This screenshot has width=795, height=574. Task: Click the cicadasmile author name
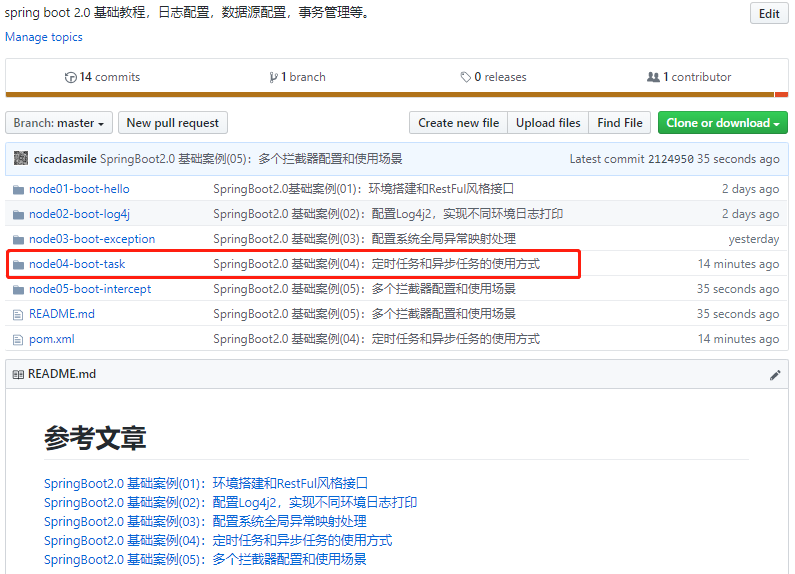click(x=65, y=159)
